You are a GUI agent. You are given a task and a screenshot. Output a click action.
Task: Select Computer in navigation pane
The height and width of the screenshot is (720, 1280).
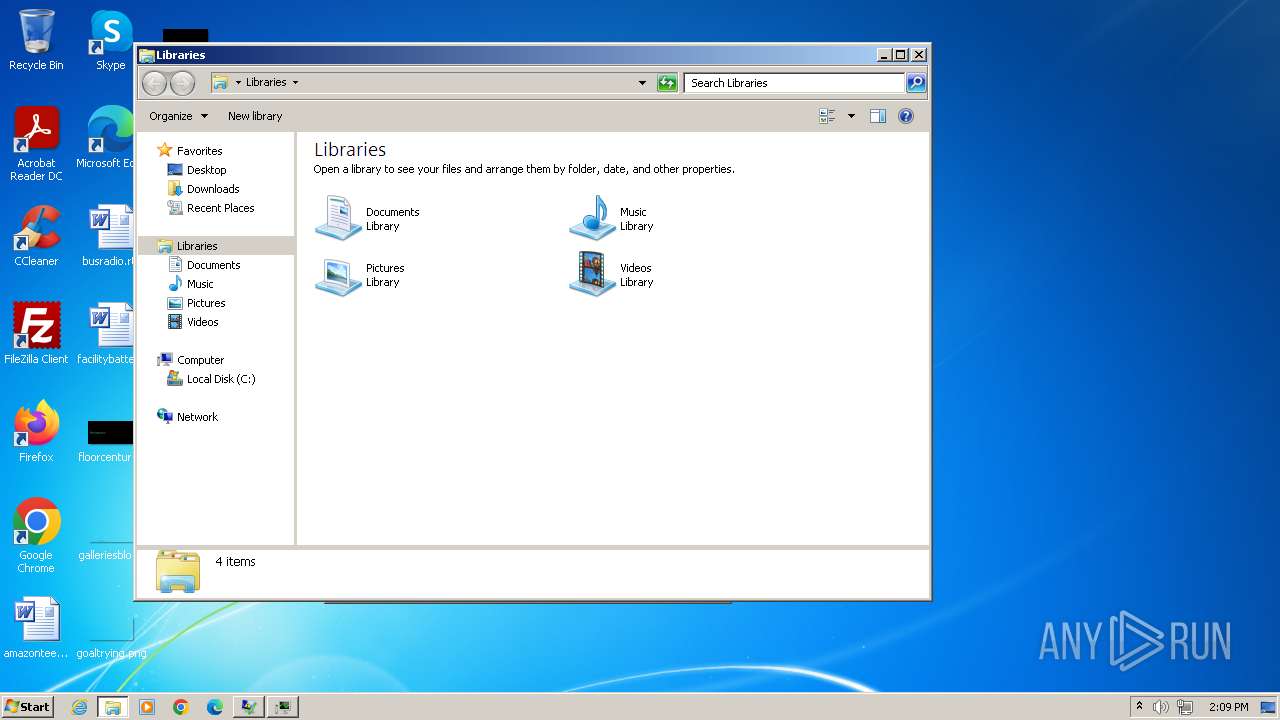[x=200, y=360]
